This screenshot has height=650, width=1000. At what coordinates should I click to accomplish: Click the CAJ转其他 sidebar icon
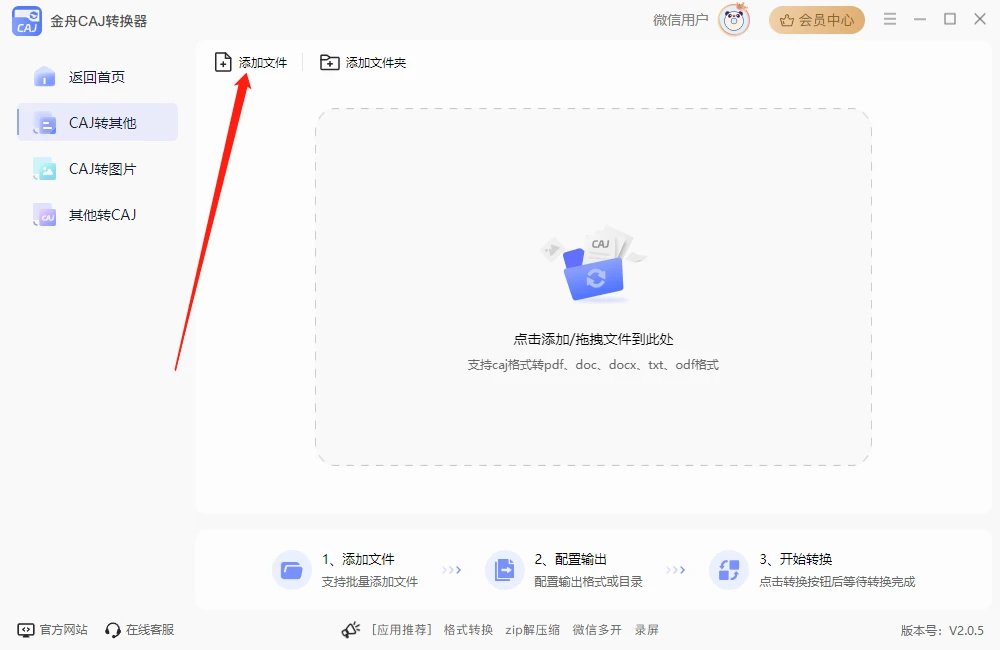click(x=45, y=122)
